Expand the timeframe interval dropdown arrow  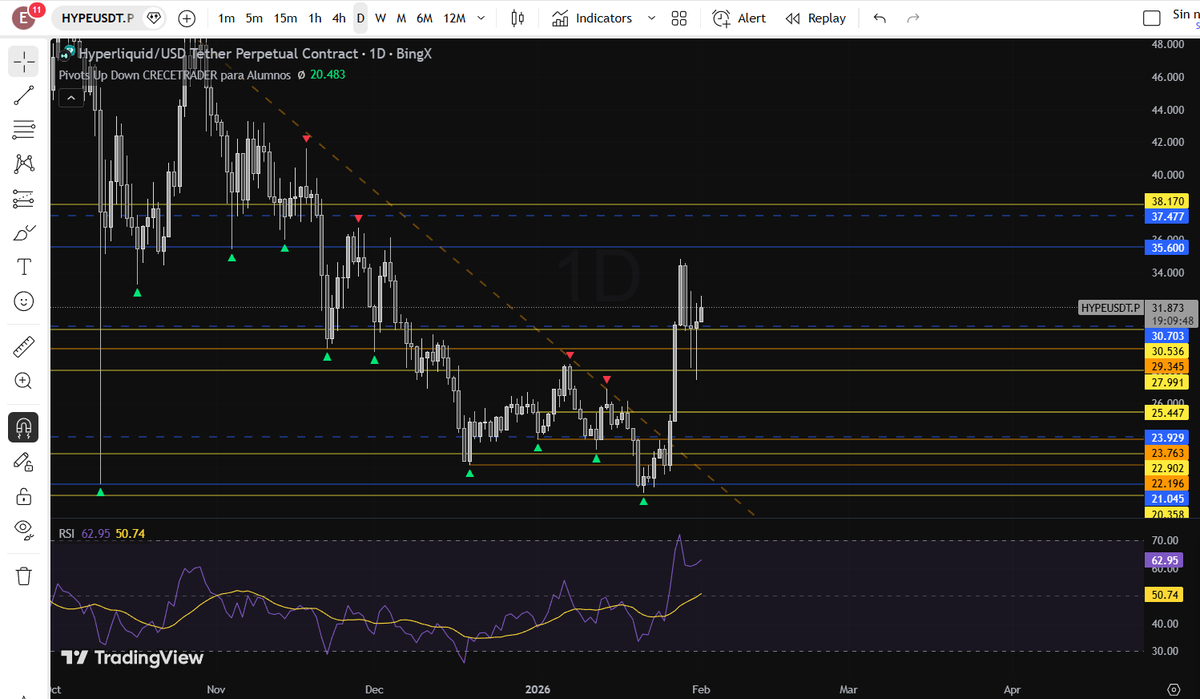482,18
